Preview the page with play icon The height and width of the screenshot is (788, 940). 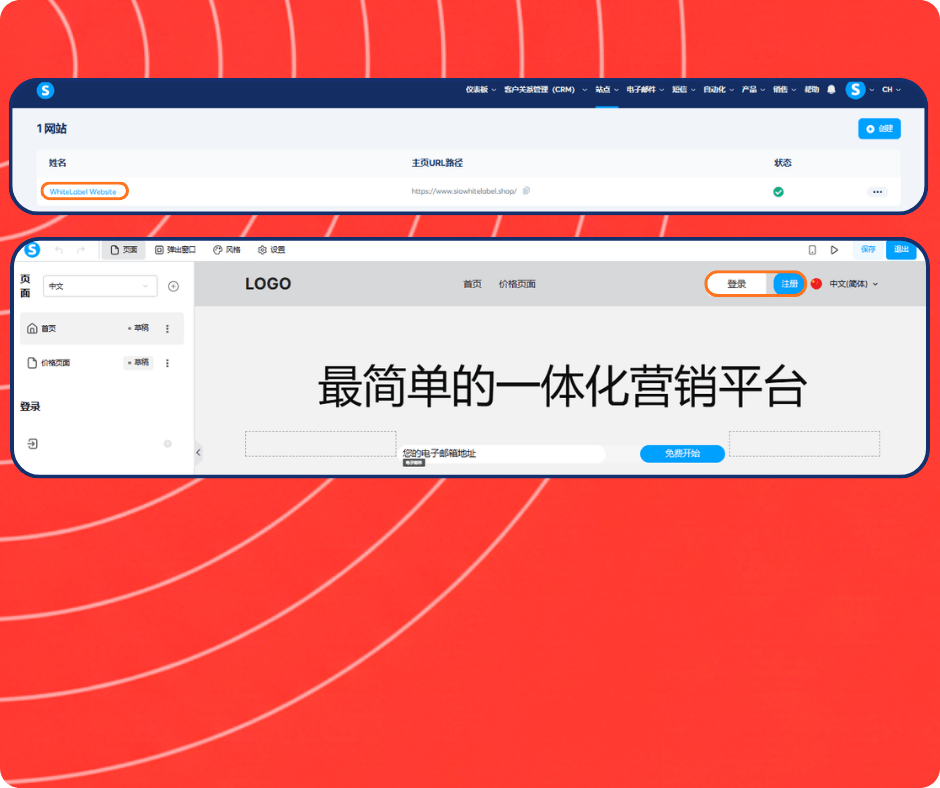834,250
